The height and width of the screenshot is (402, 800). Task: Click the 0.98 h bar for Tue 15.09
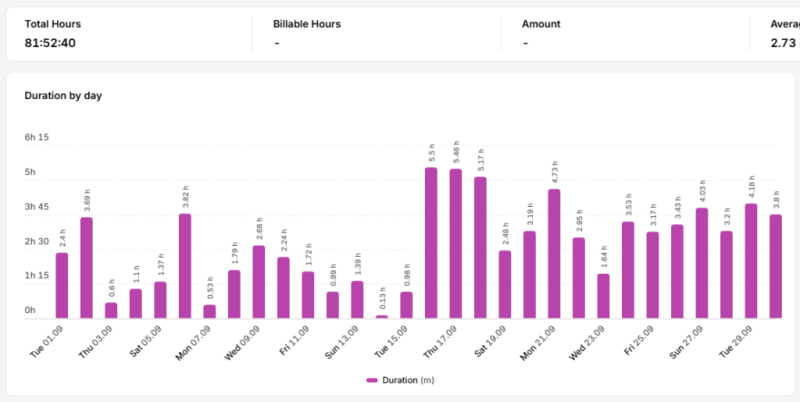[x=406, y=305]
